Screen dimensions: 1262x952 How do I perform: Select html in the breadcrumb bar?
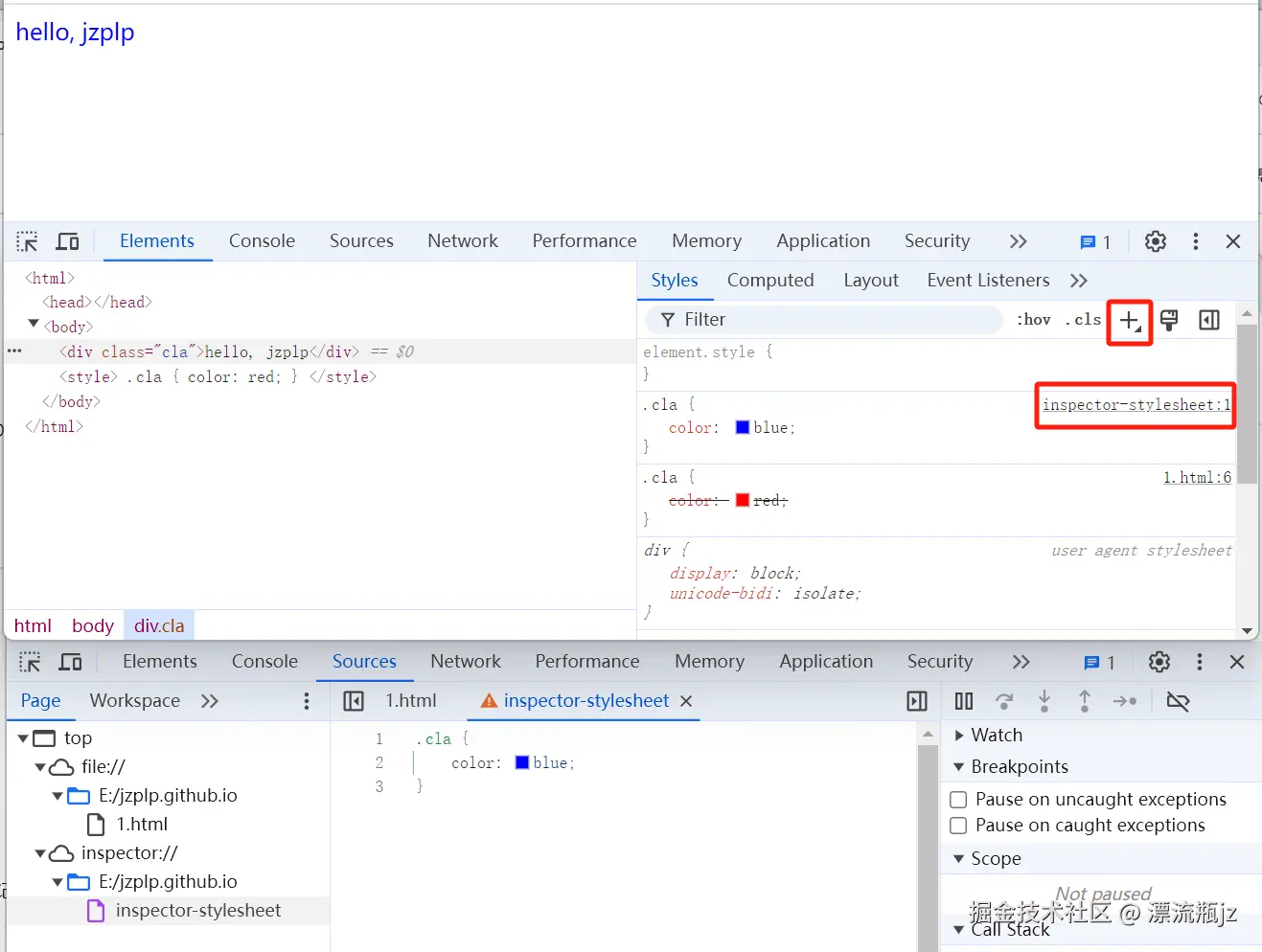coord(33,626)
